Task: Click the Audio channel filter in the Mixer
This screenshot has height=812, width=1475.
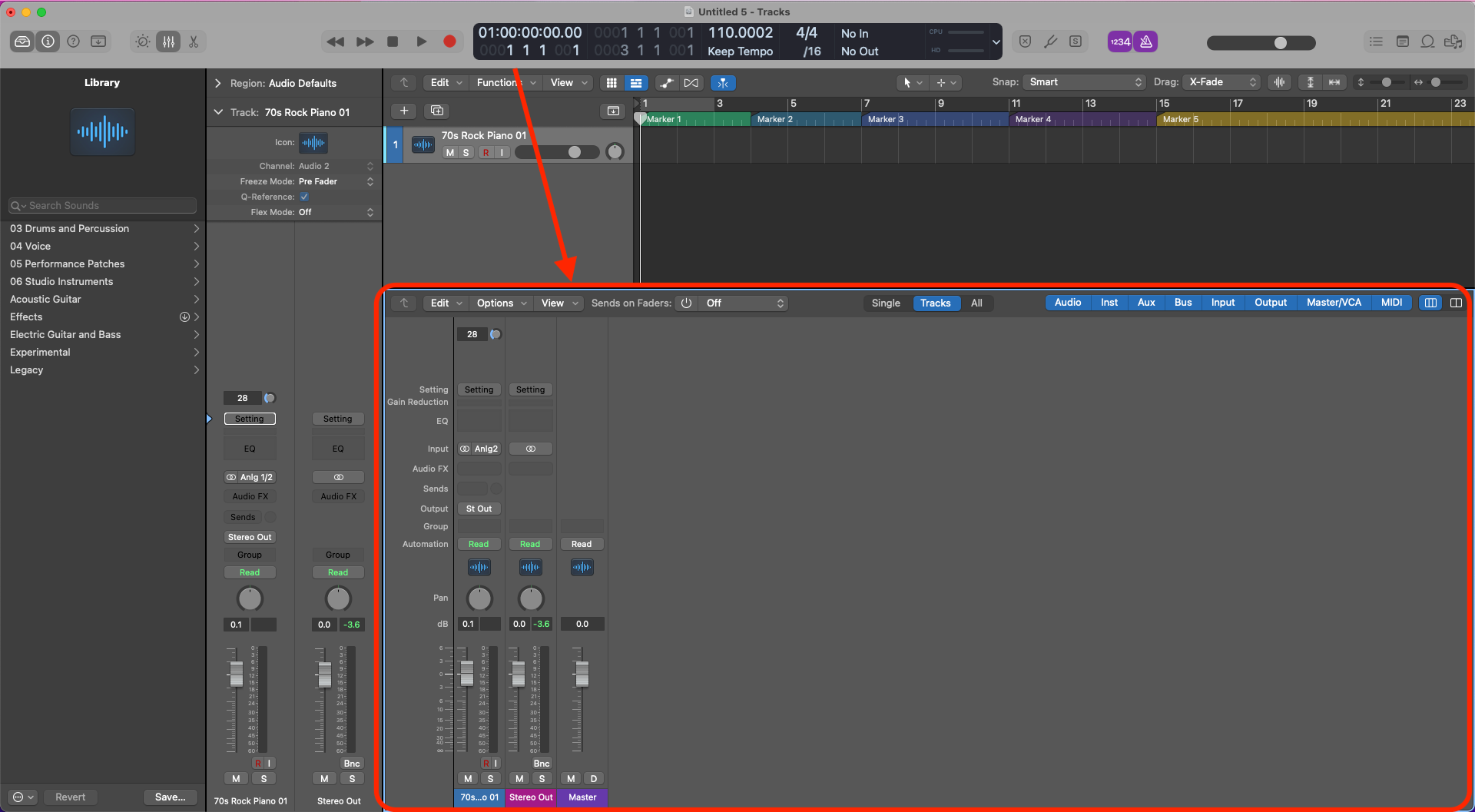Action: pos(1068,302)
